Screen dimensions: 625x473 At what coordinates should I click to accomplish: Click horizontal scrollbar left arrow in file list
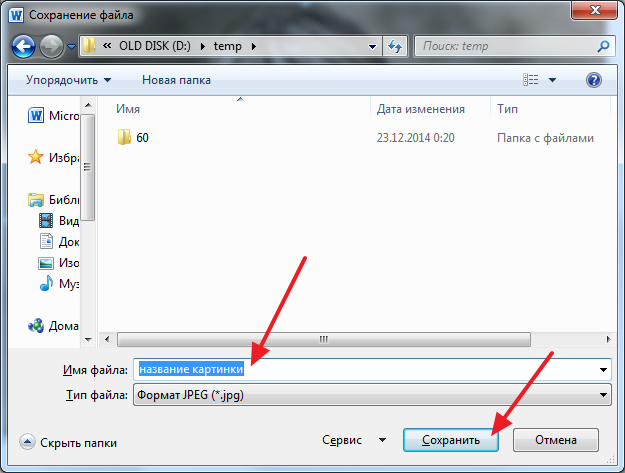(x=107, y=340)
